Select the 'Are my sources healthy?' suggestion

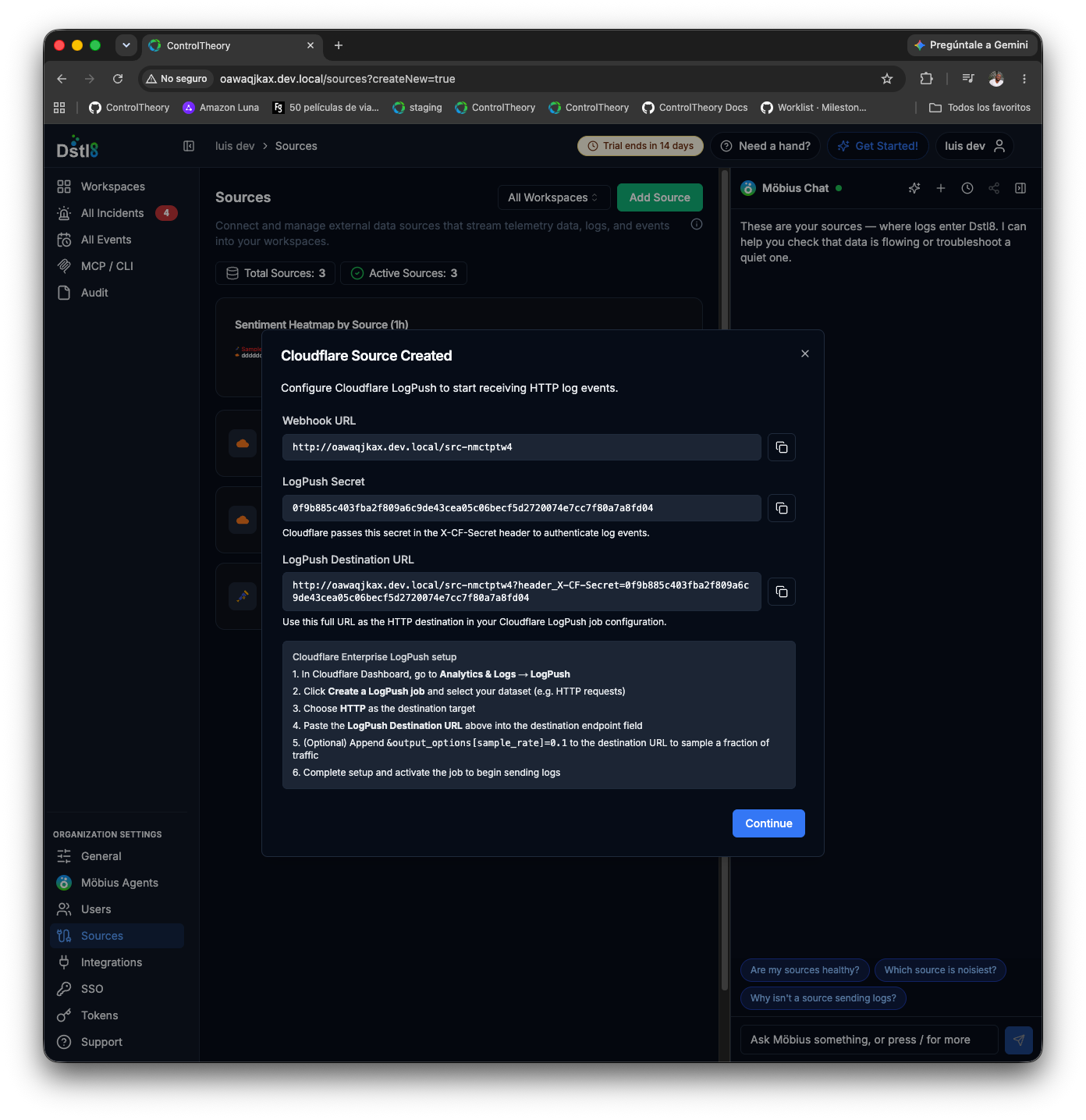[804, 970]
